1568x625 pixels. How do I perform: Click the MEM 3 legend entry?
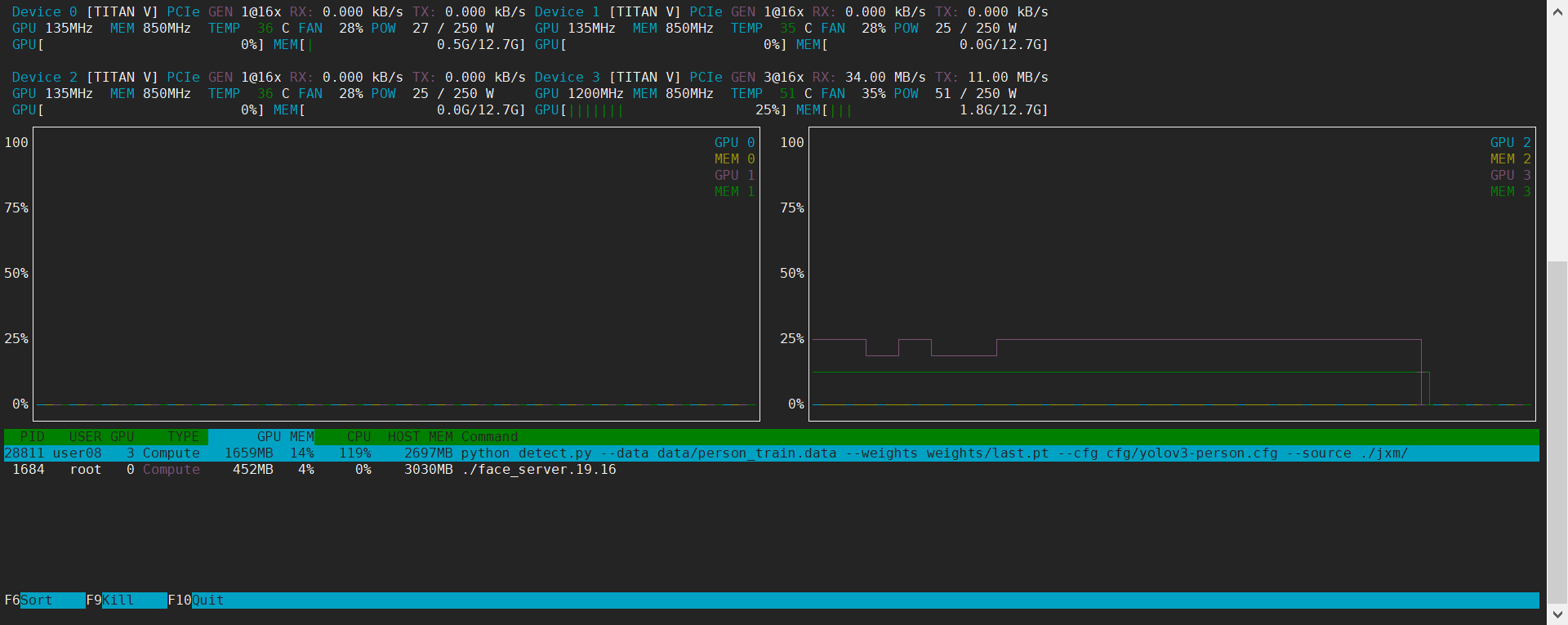[1510, 192]
